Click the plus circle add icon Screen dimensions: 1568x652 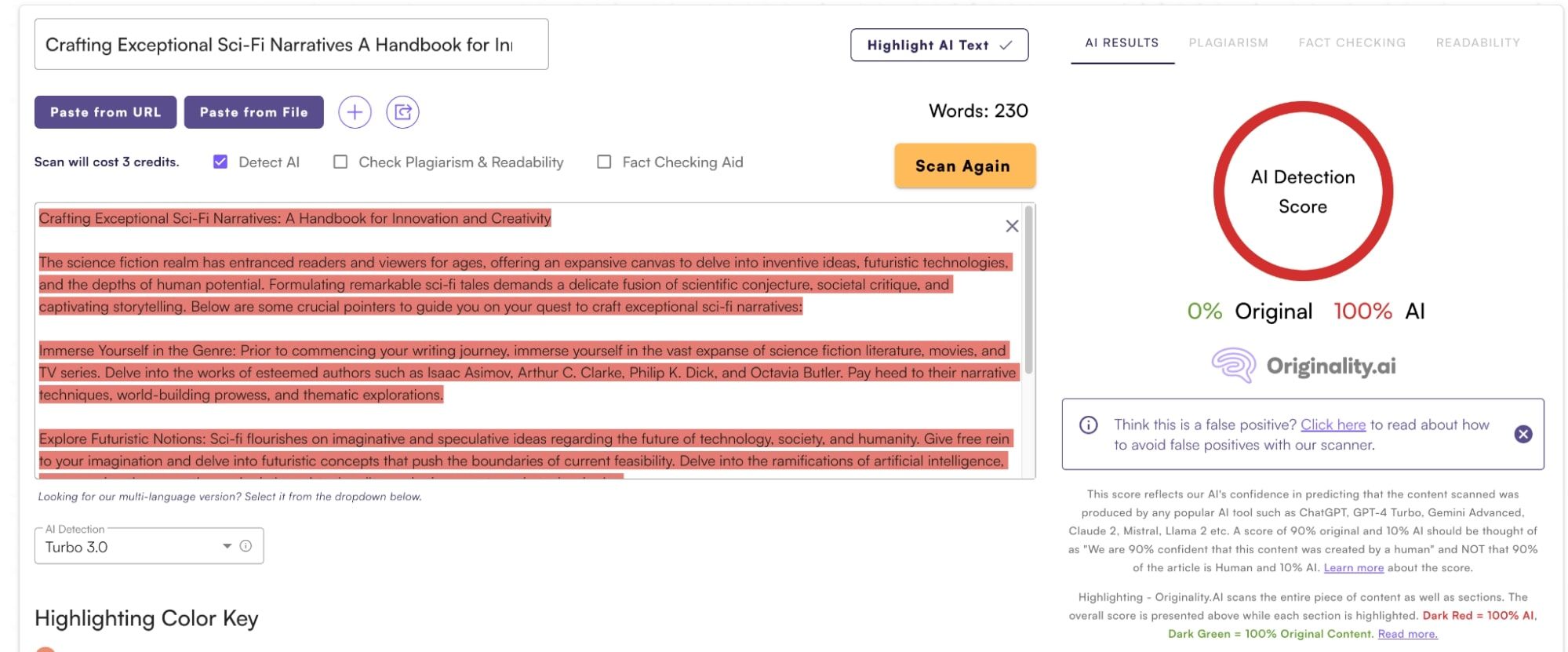pos(355,112)
